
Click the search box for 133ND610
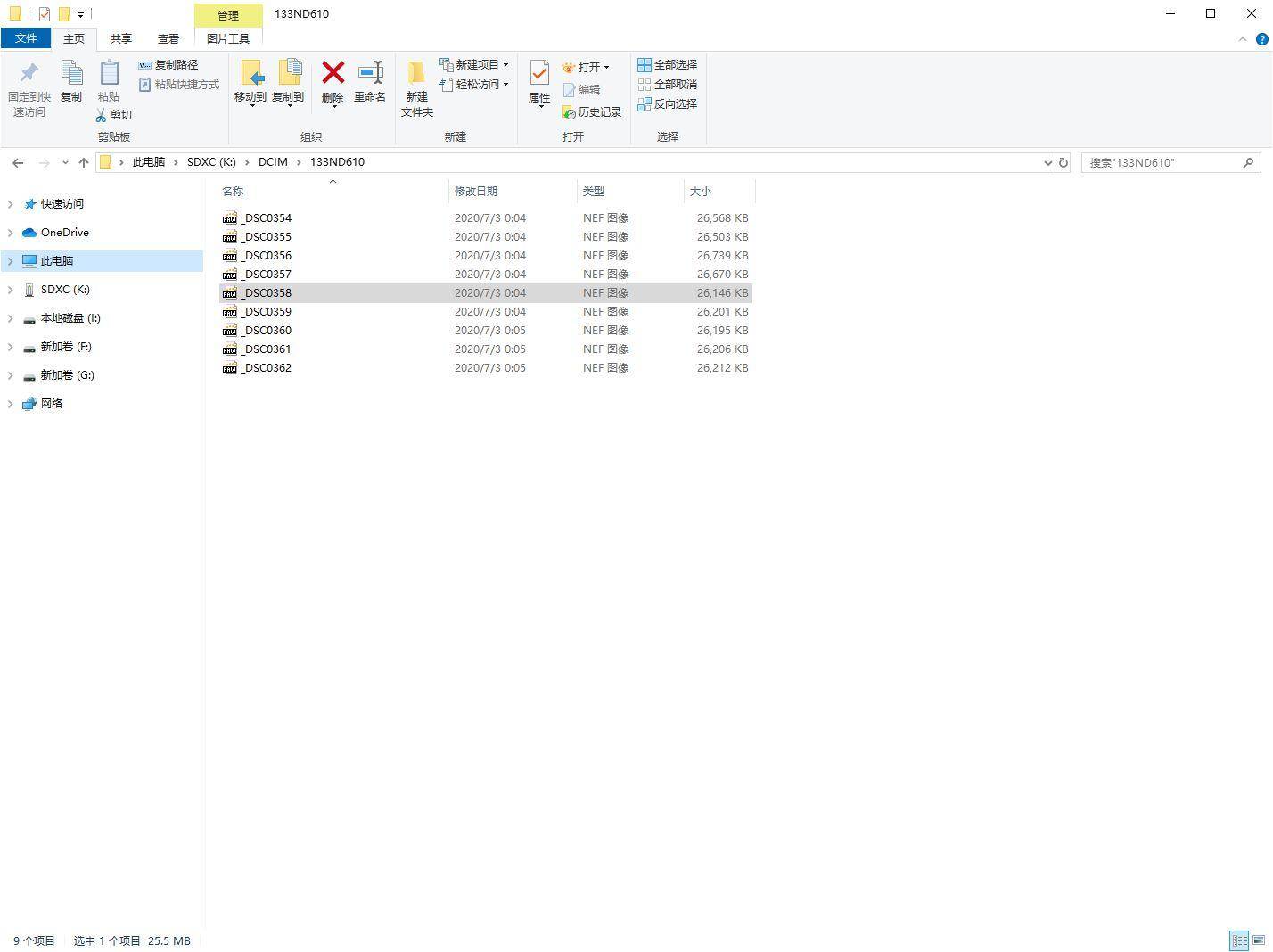click(x=1161, y=162)
